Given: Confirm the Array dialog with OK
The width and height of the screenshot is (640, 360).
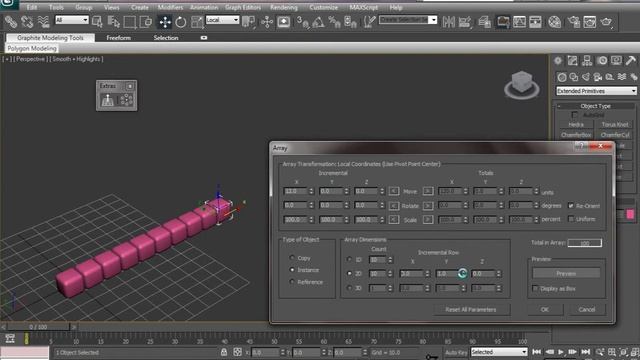Looking at the screenshot, I should [x=544, y=309].
